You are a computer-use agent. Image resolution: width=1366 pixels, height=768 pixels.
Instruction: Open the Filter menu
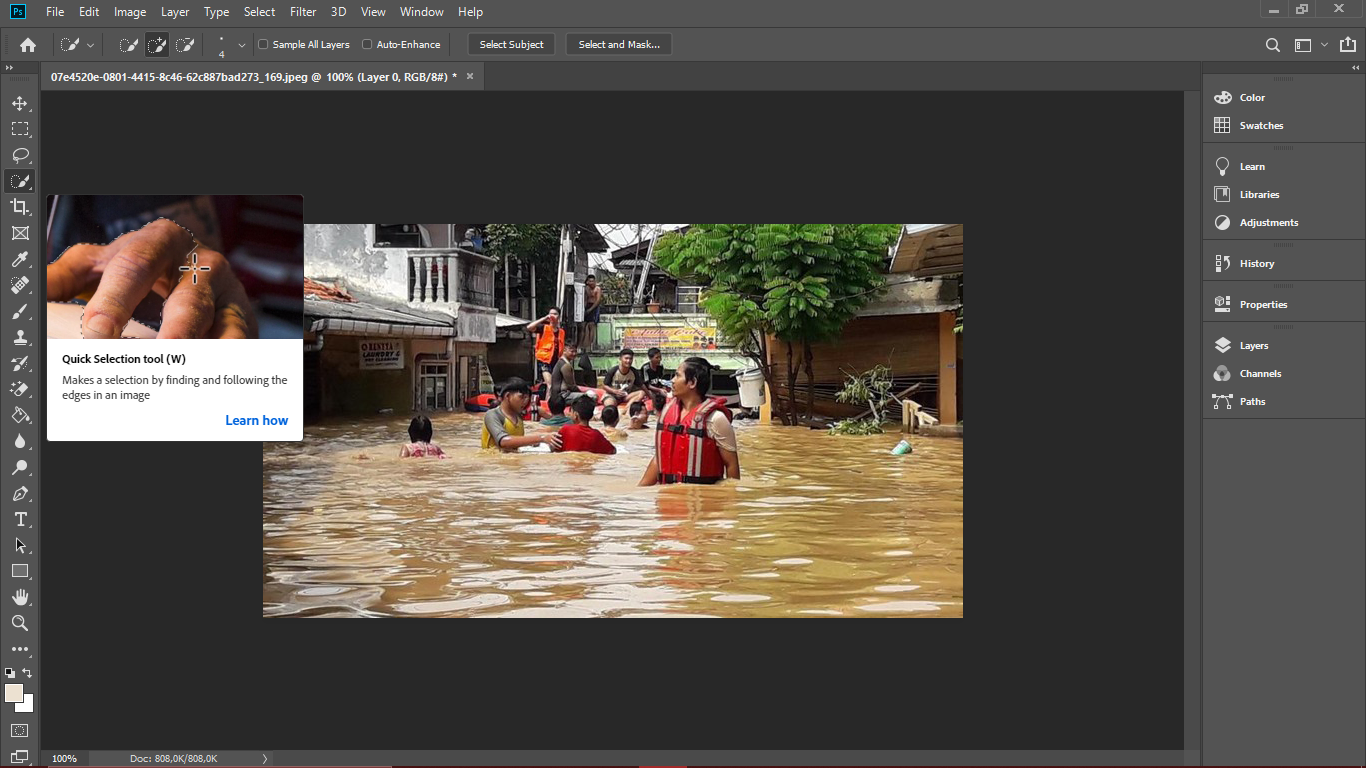303,12
